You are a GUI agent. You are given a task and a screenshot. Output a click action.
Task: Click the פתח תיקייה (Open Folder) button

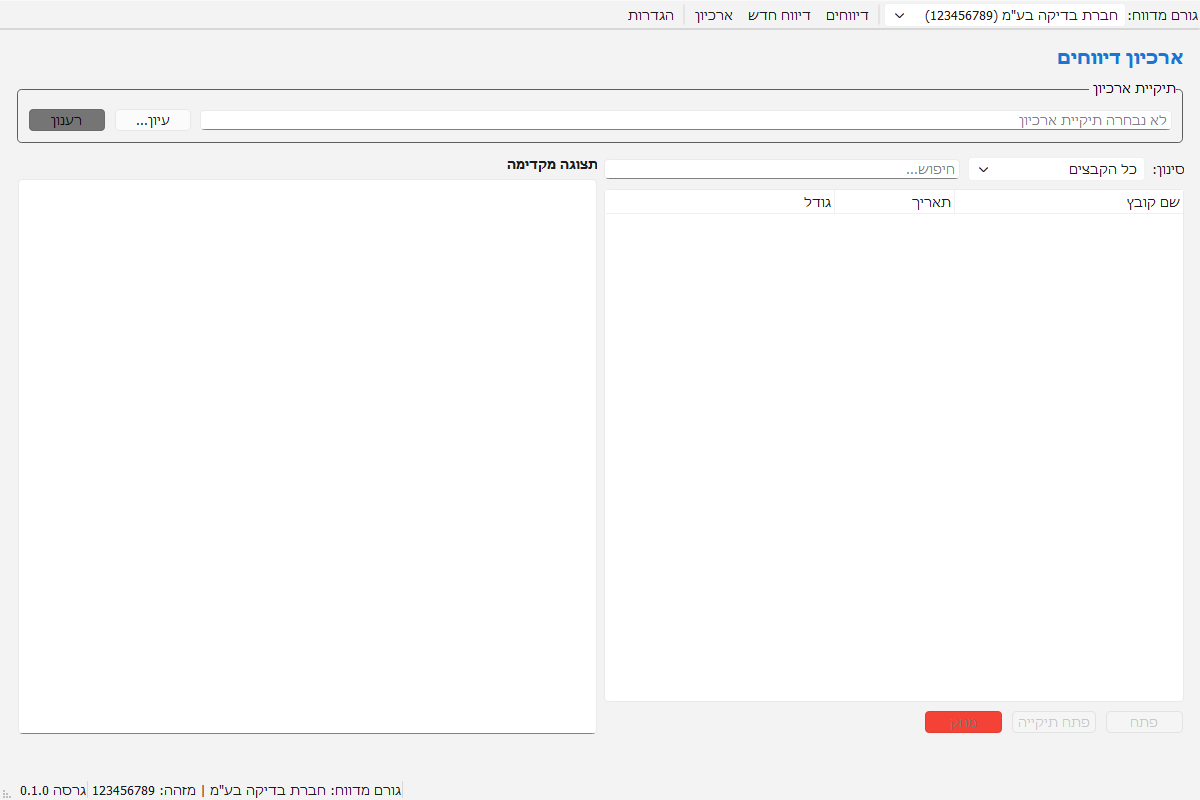1054,722
